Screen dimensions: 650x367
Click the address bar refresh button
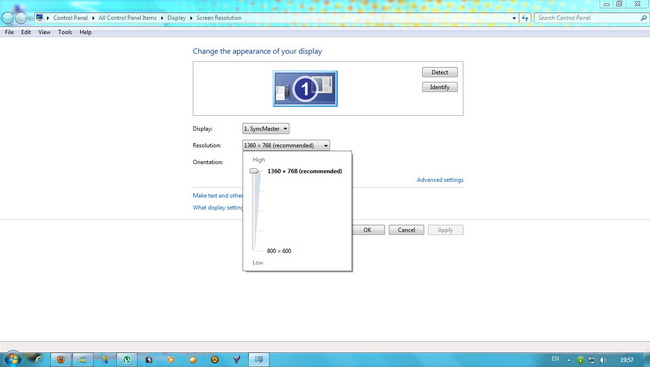click(525, 18)
